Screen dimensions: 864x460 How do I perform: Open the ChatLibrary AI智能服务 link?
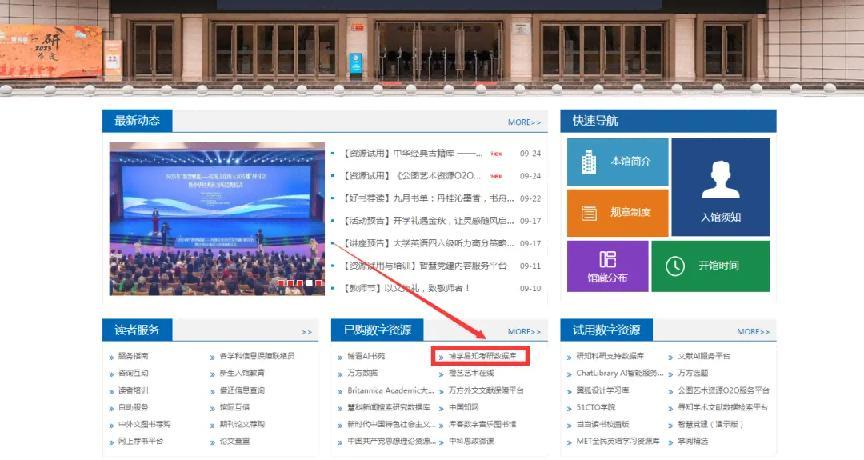(620, 373)
